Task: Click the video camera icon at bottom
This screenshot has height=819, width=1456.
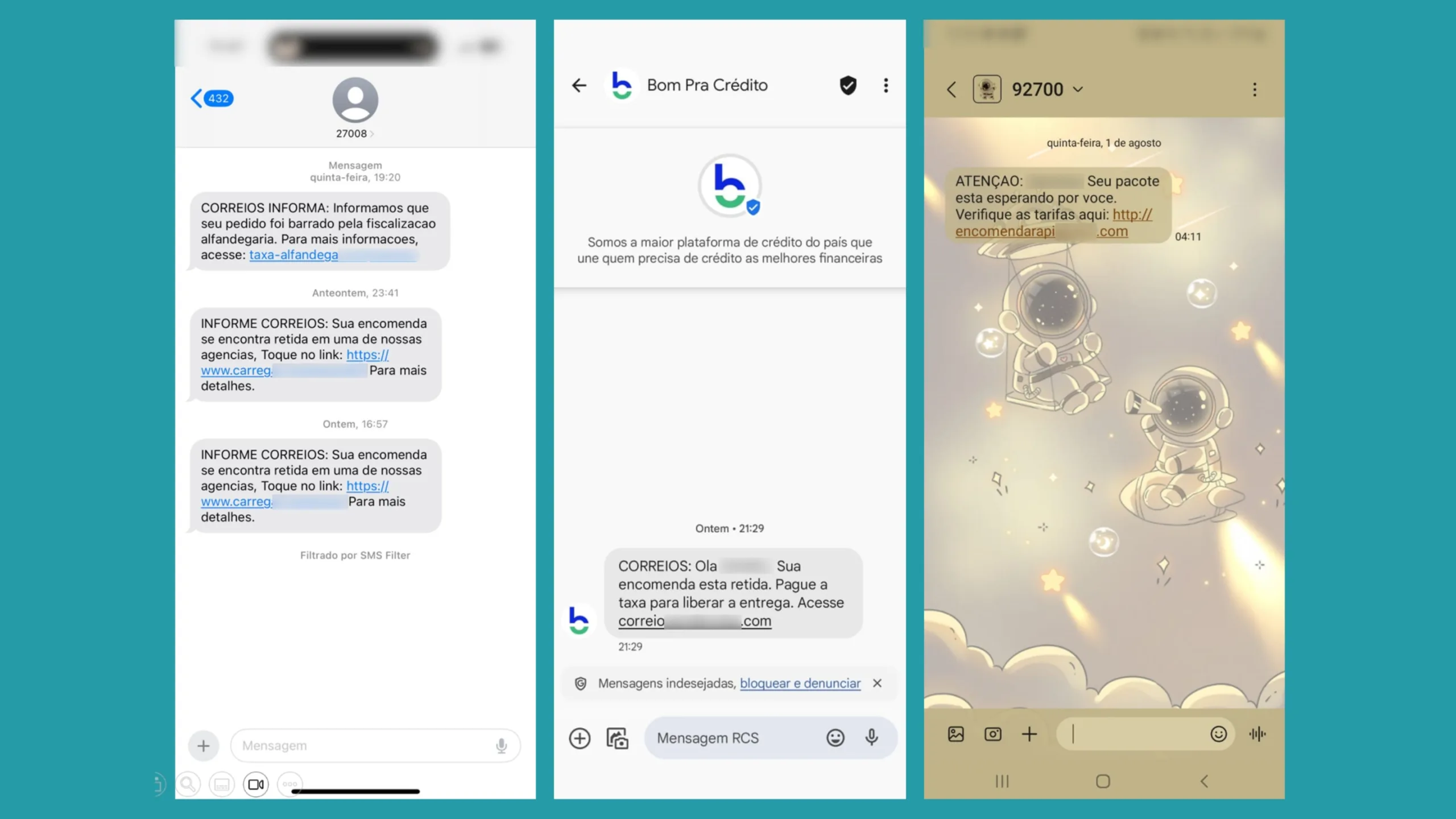Action: (x=256, y=785)
